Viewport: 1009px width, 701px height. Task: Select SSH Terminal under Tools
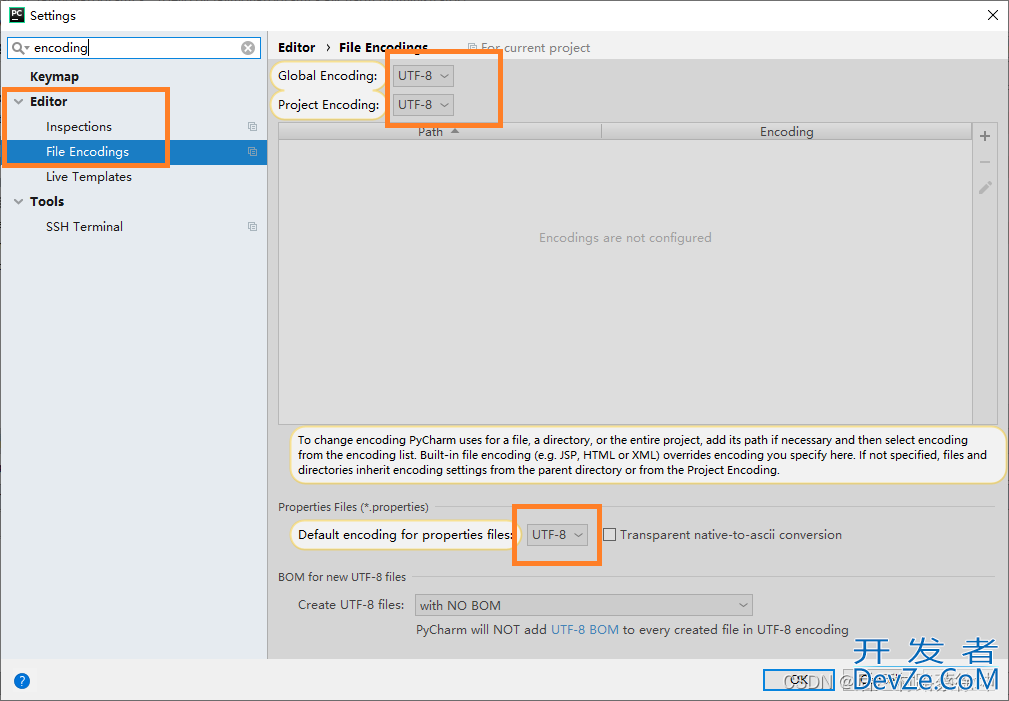[84, 227]
